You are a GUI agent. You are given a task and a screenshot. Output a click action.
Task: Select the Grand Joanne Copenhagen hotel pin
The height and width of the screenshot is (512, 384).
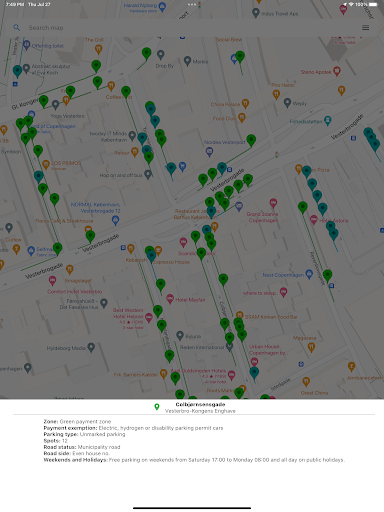click(x=273, y=203)
